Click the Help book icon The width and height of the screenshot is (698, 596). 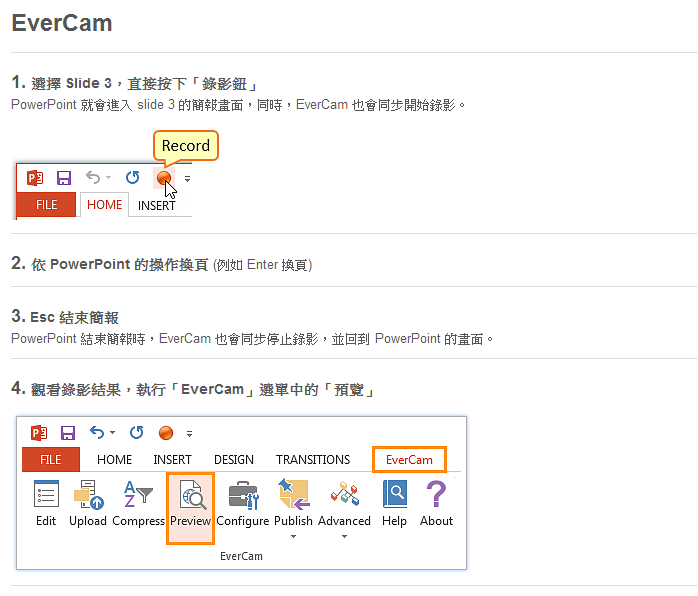click(x=395, y=496)
